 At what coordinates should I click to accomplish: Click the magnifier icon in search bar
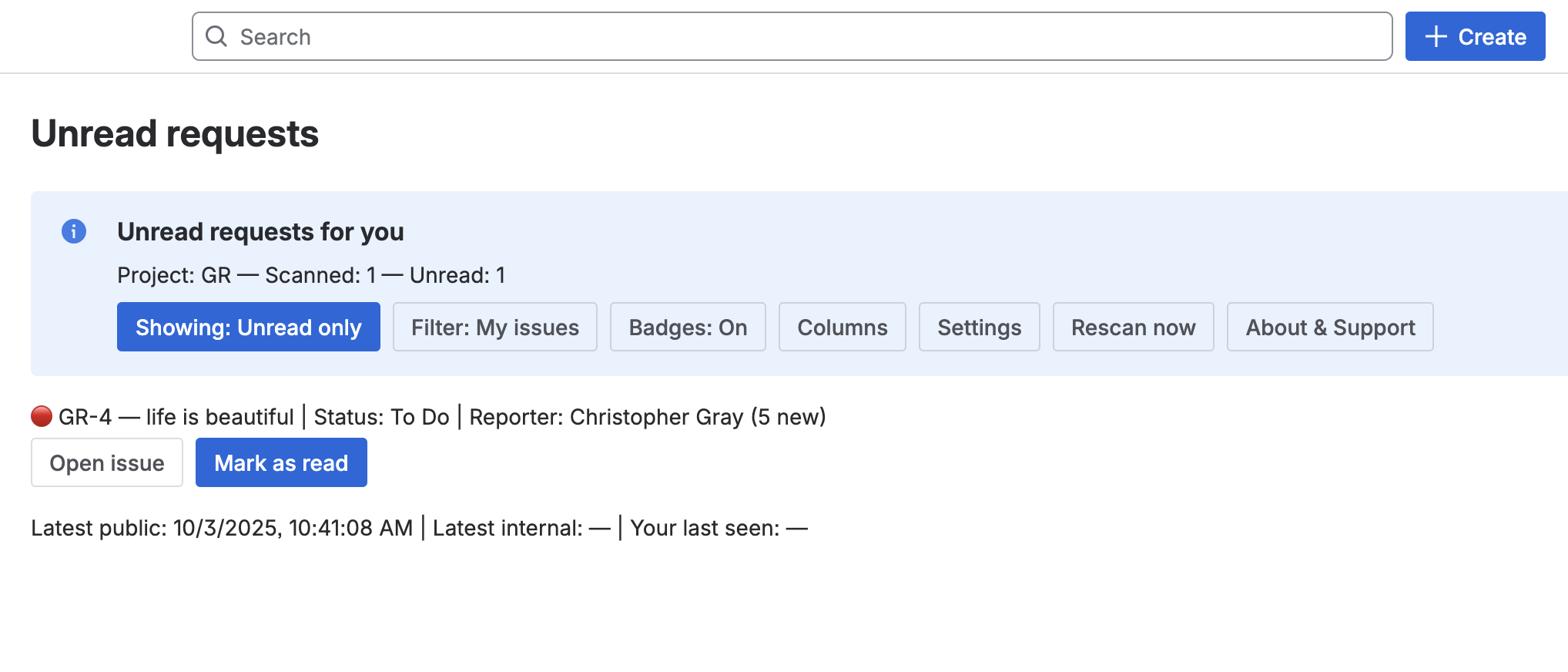point(216,36)
